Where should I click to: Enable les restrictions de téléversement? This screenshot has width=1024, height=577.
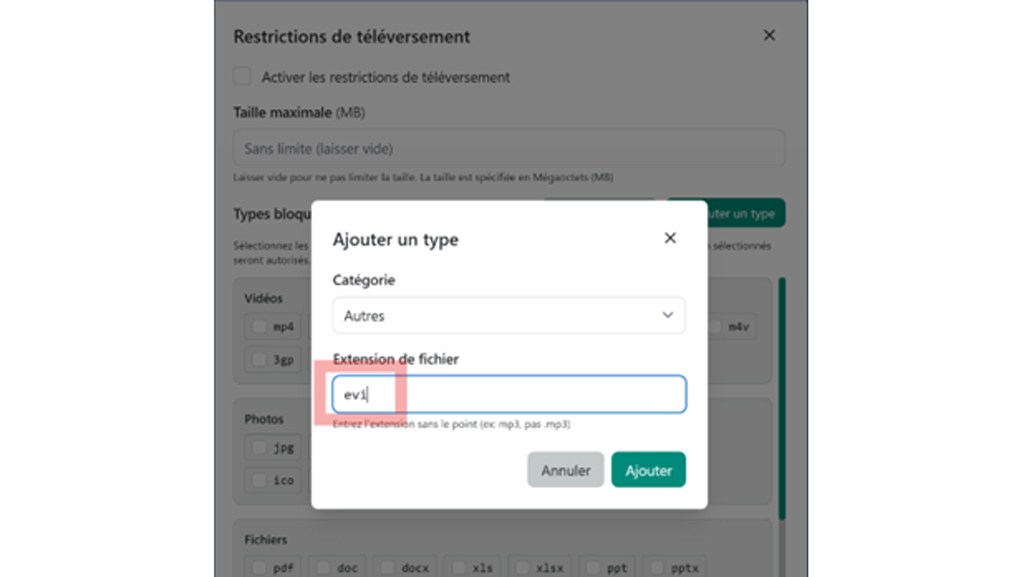click(241, 76)
